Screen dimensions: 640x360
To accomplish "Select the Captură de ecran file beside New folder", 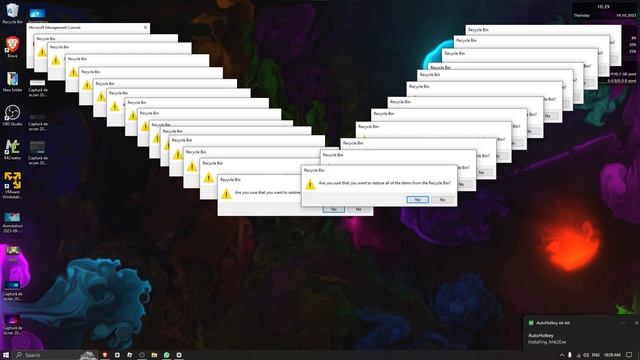I will click(38, 88).
